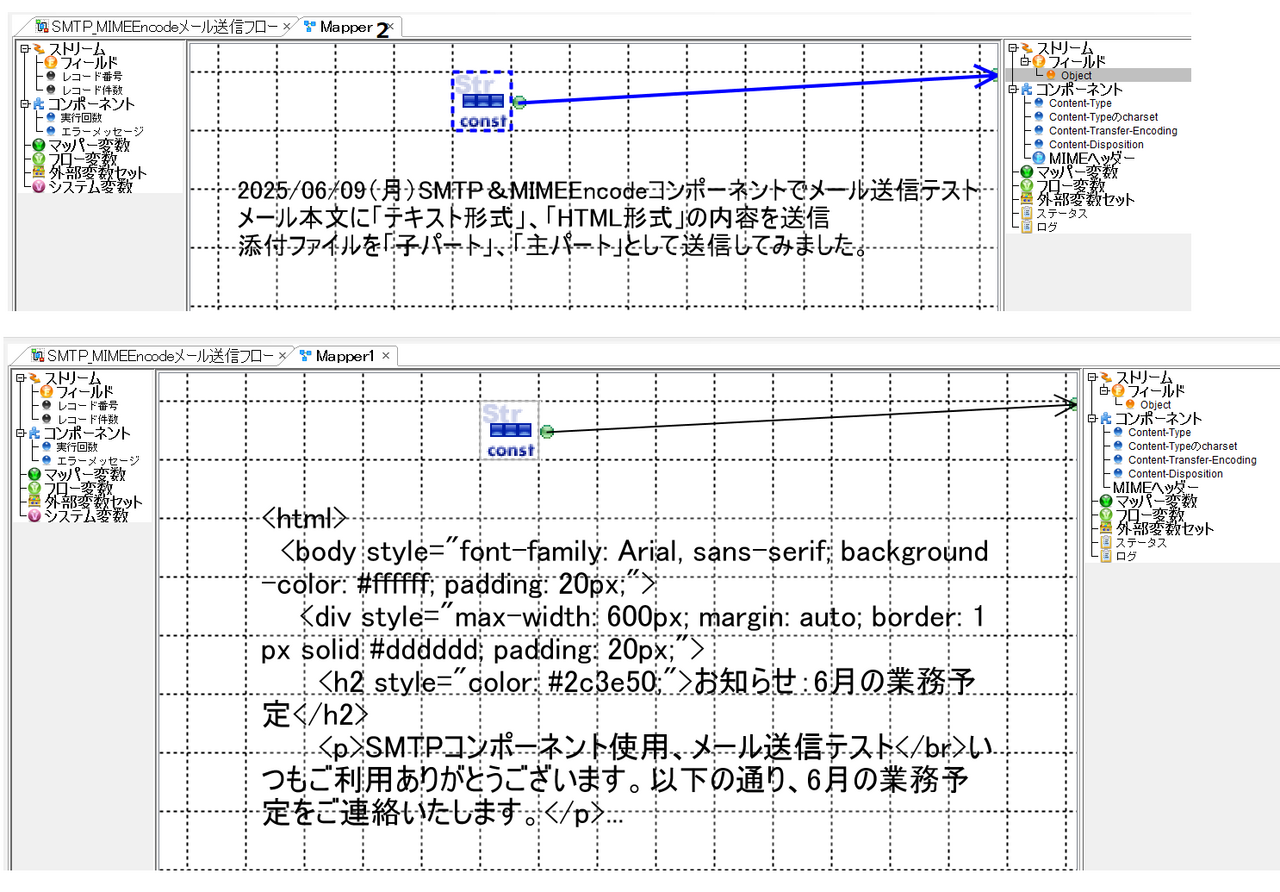Select the Str const function in Mapper1
Viewport: 1280px width, 892px height.
point(510,430)
